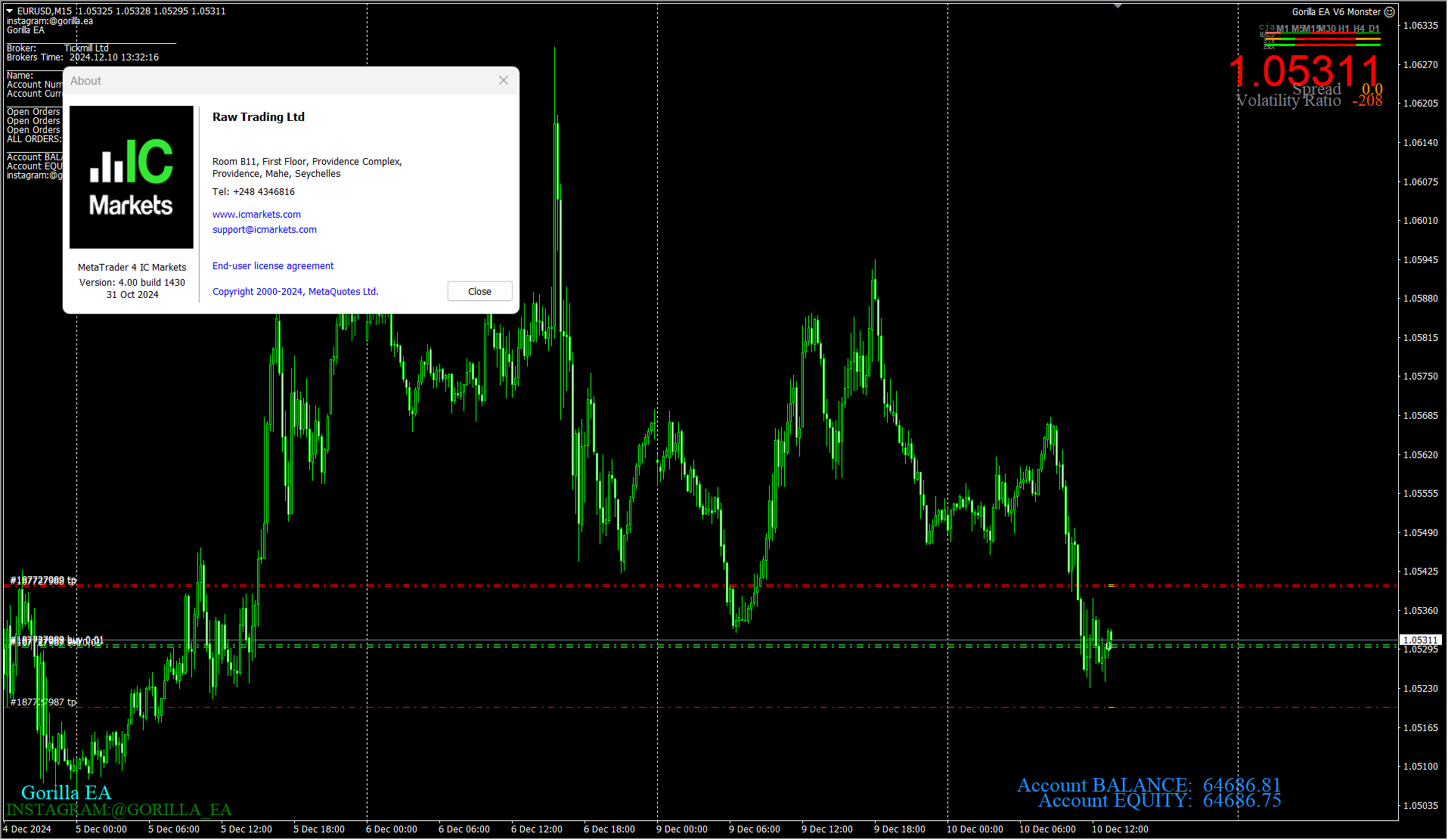Click the support@icmarkets.com email link
1448x840 pixels.
click(x=264, y=230)
